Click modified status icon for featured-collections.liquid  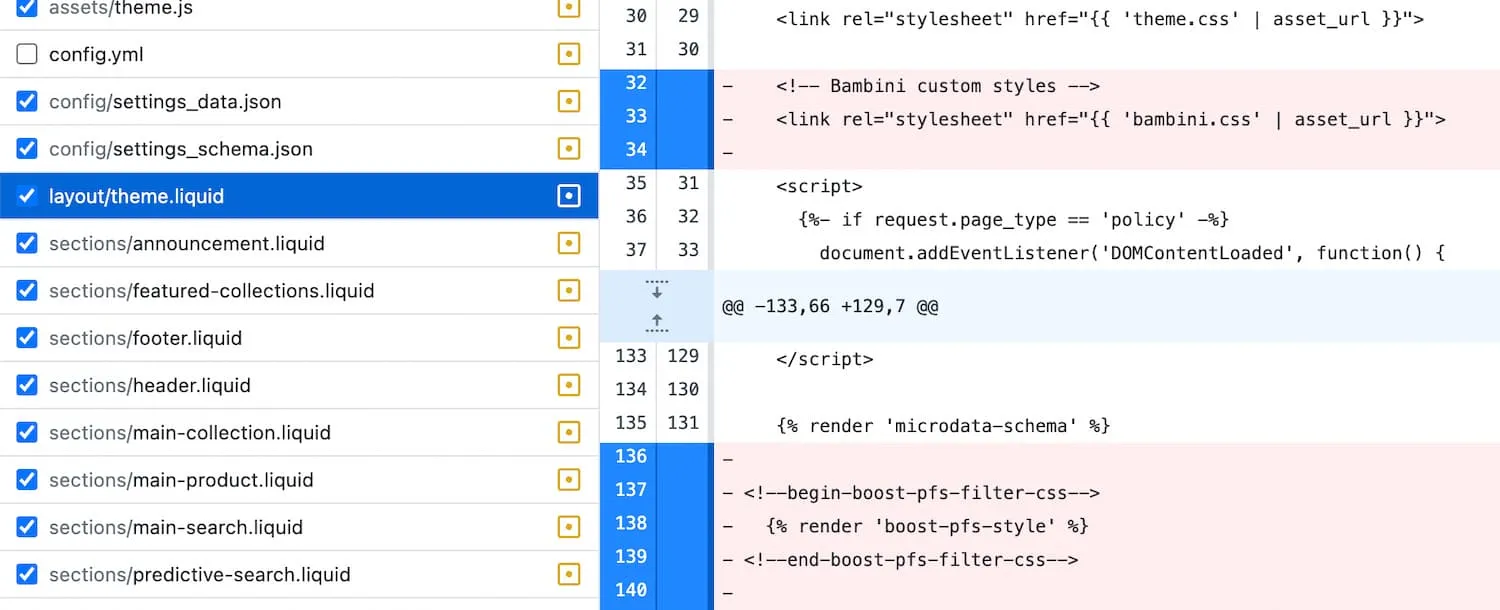[x=569, y=291]
